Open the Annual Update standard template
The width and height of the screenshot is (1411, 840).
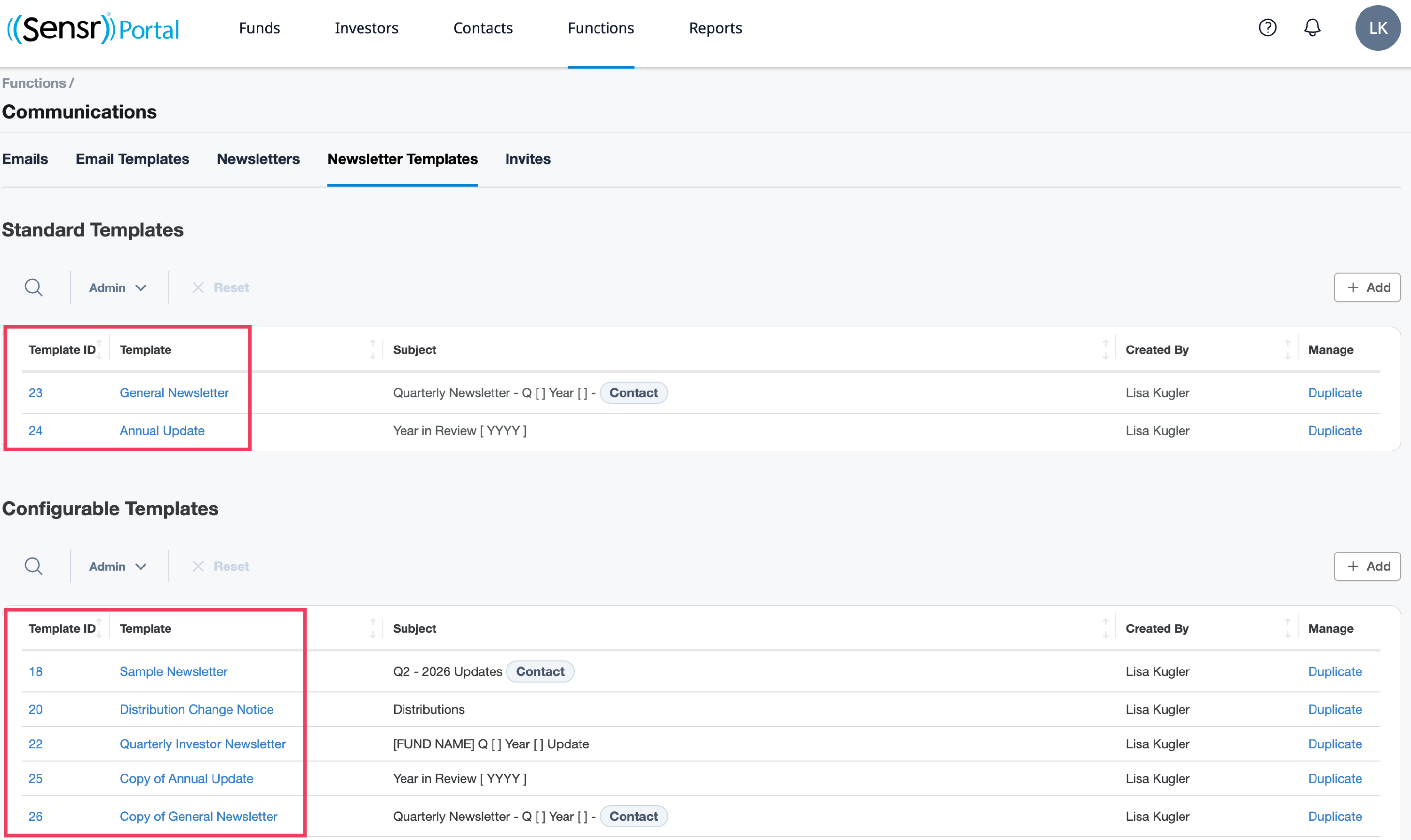[x=162, y=431]
